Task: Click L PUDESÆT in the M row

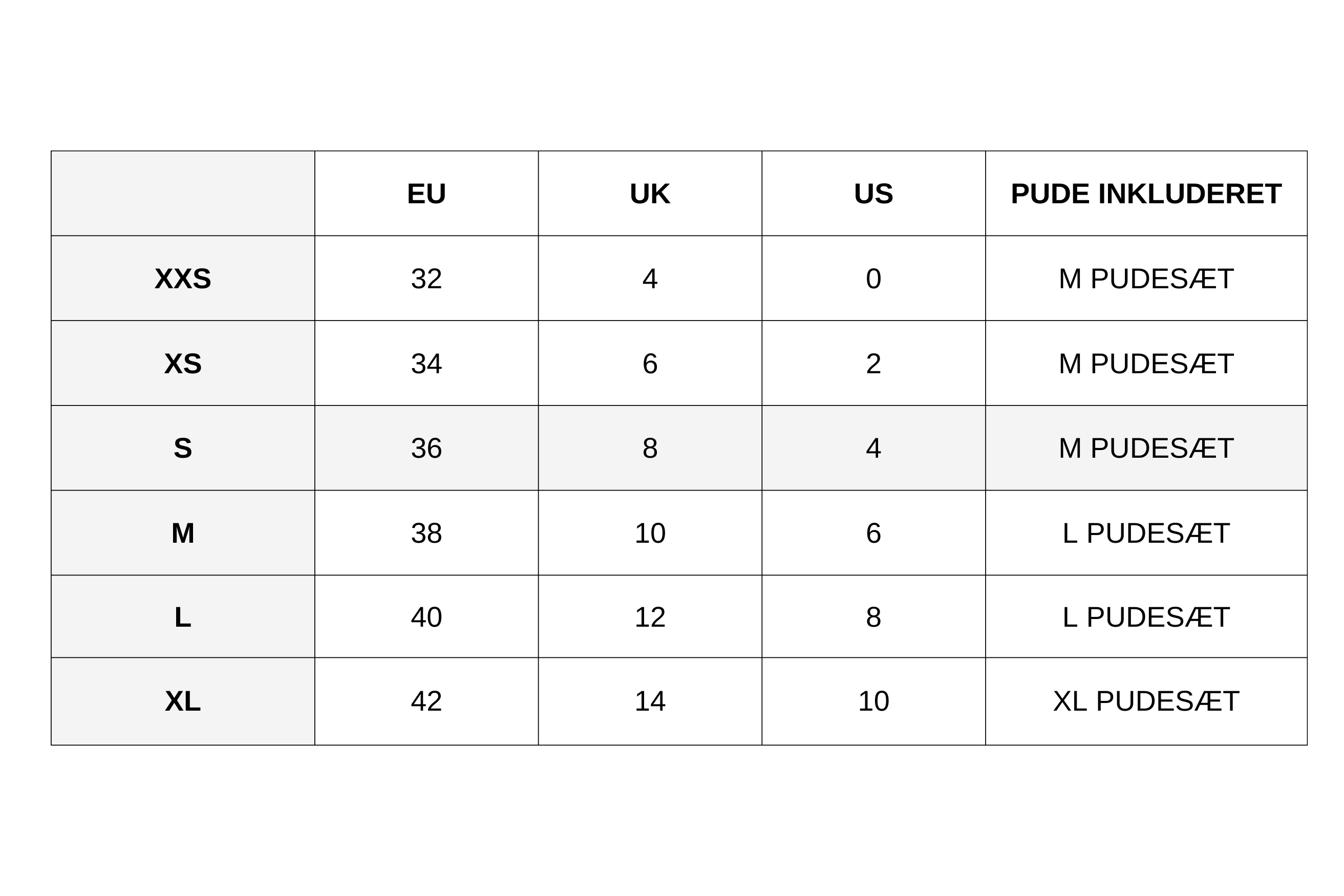Action: 1146,533
